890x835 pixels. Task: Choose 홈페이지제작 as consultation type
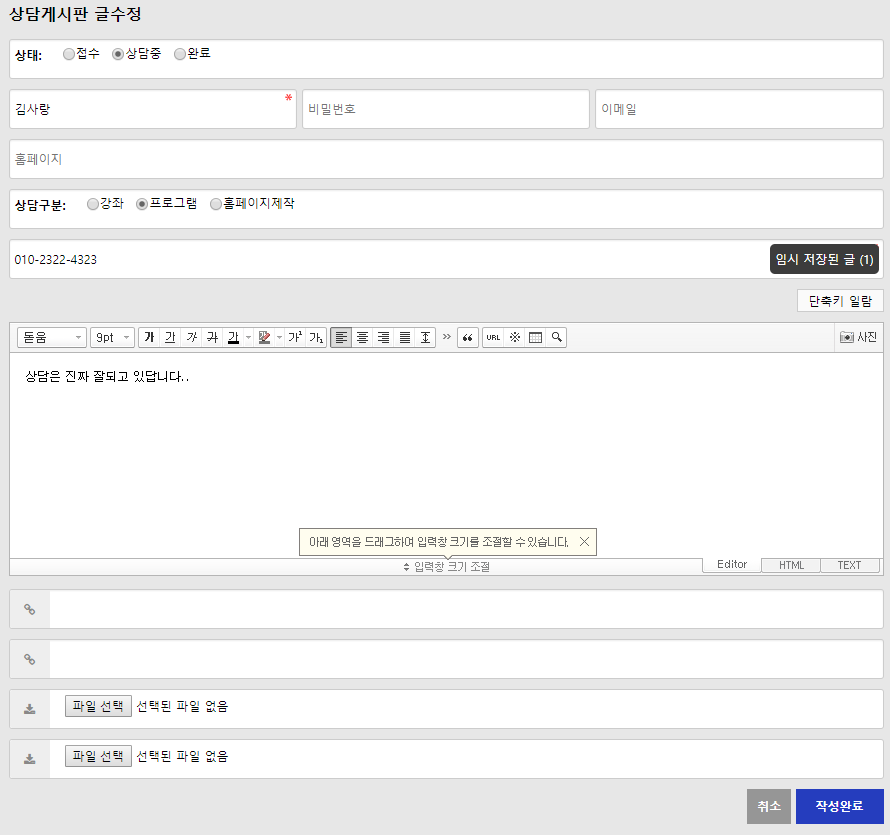tap(216, 204)
